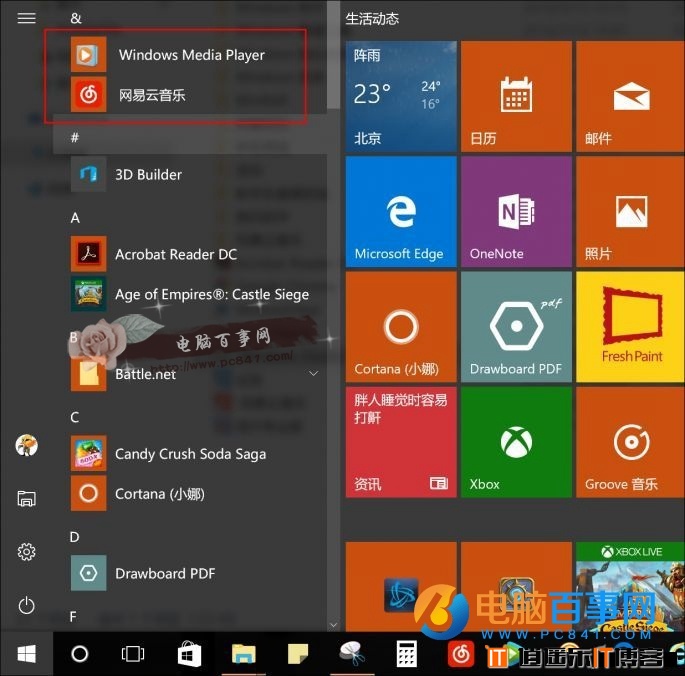Open the 北京 weather tile
Image resolution: width=685 pixels, height=676 pixels.
[x=401, y=97]
